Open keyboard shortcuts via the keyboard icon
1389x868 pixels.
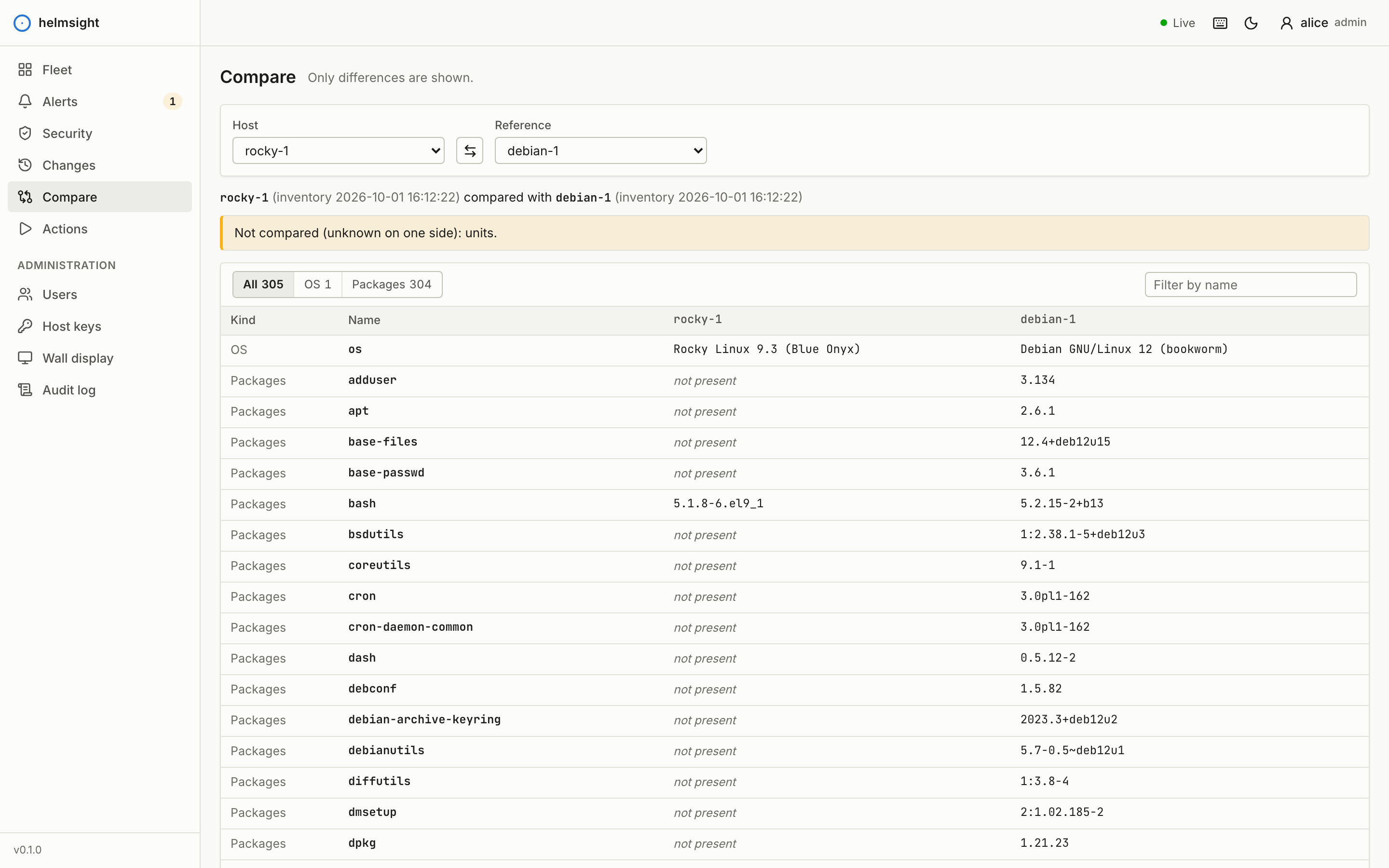pyautogui.click(x=1220, y=23)
